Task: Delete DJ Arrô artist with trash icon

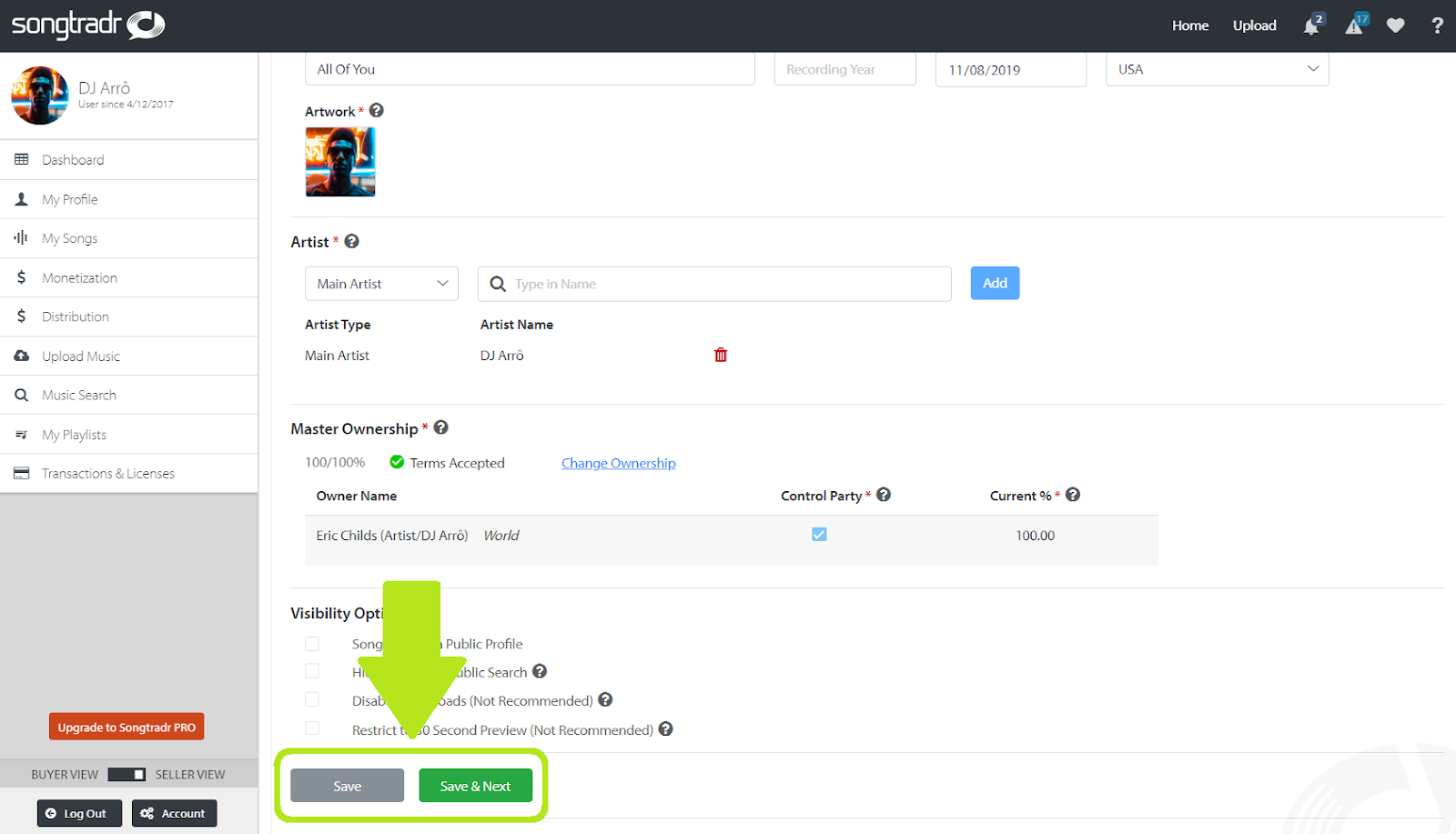Action: tap(721, 355)
